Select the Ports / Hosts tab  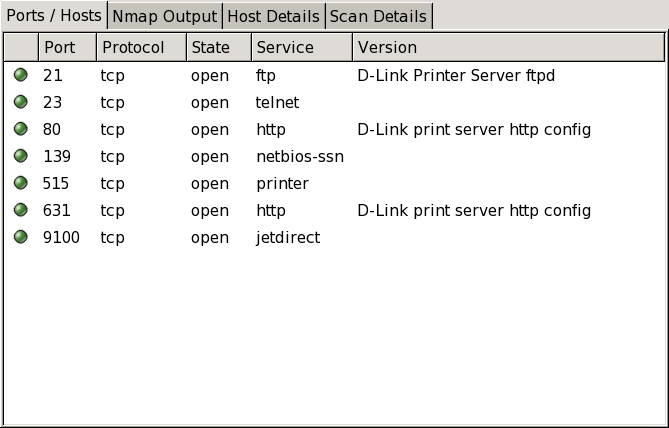pos(54,15)
